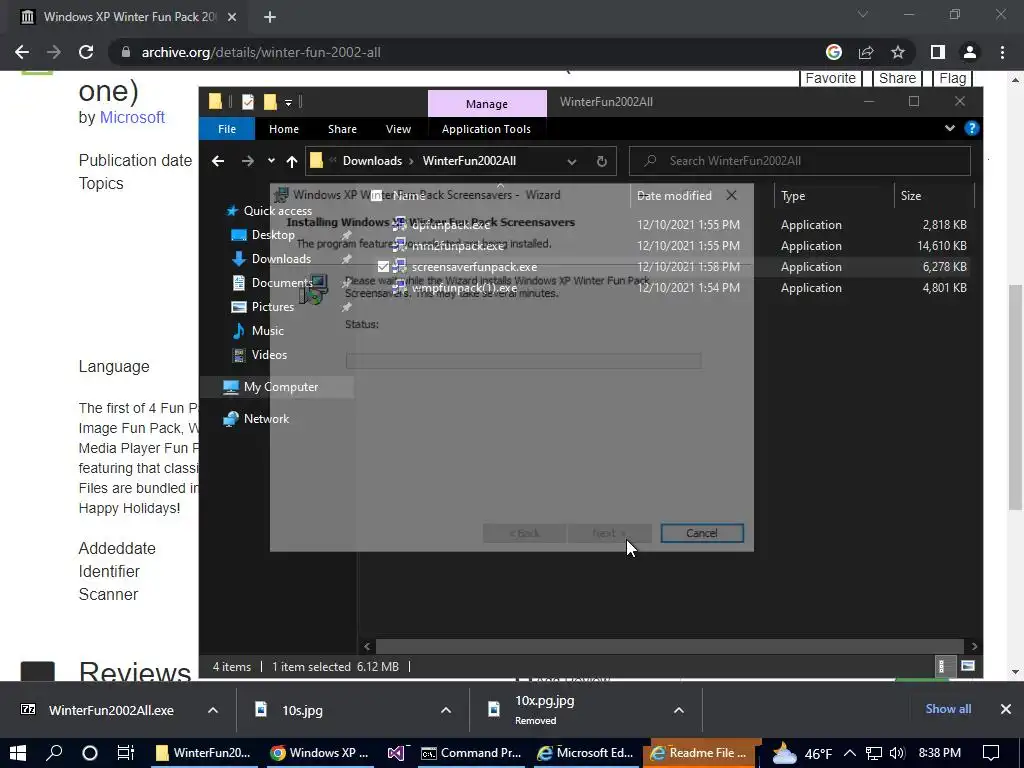Sort by the Size column header
1024x768 pixels.
tap(933, 195)
